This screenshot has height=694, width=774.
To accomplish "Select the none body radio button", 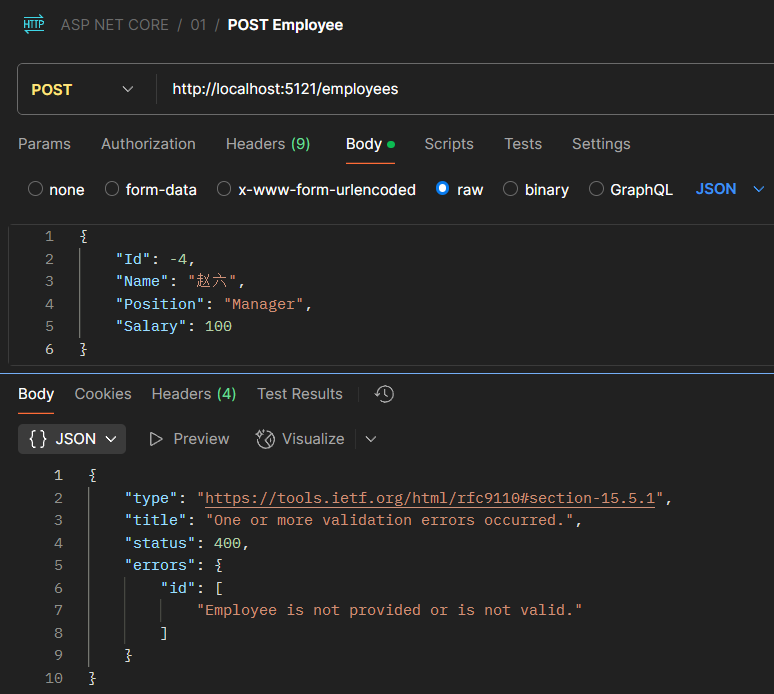I will tap(36, 189).
